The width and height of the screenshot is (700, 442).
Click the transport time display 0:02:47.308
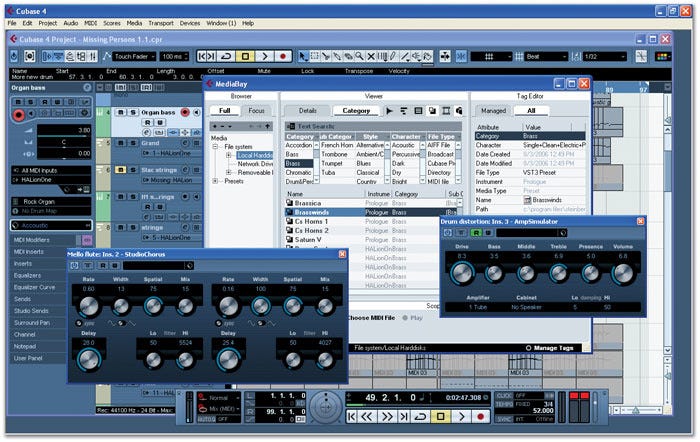click(x=463, y=397)
